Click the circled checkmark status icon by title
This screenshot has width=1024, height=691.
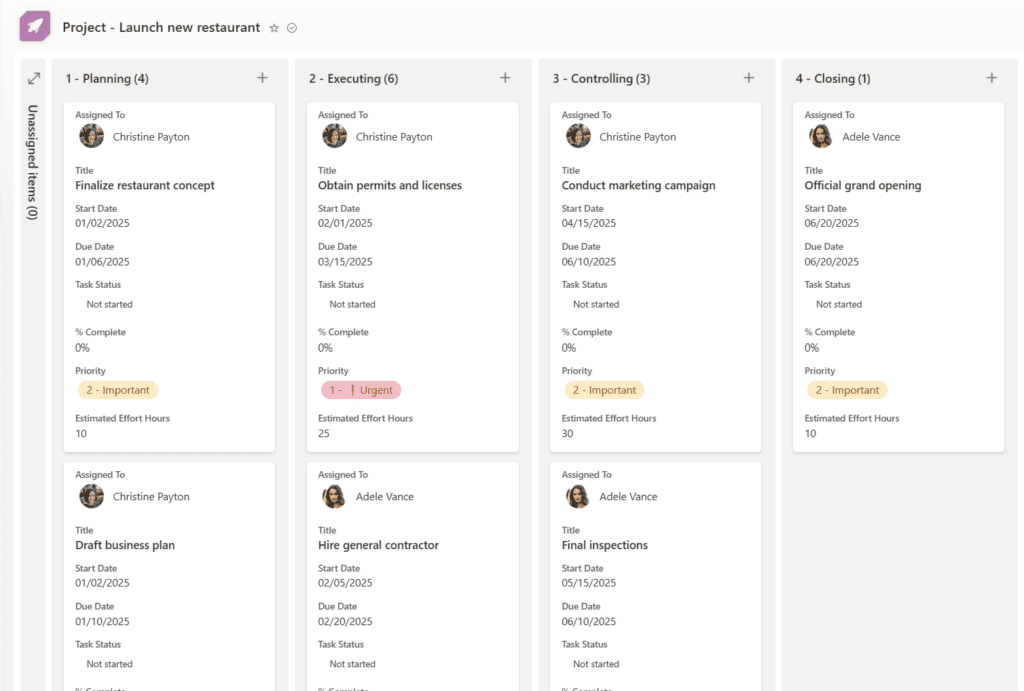(292, 28)
